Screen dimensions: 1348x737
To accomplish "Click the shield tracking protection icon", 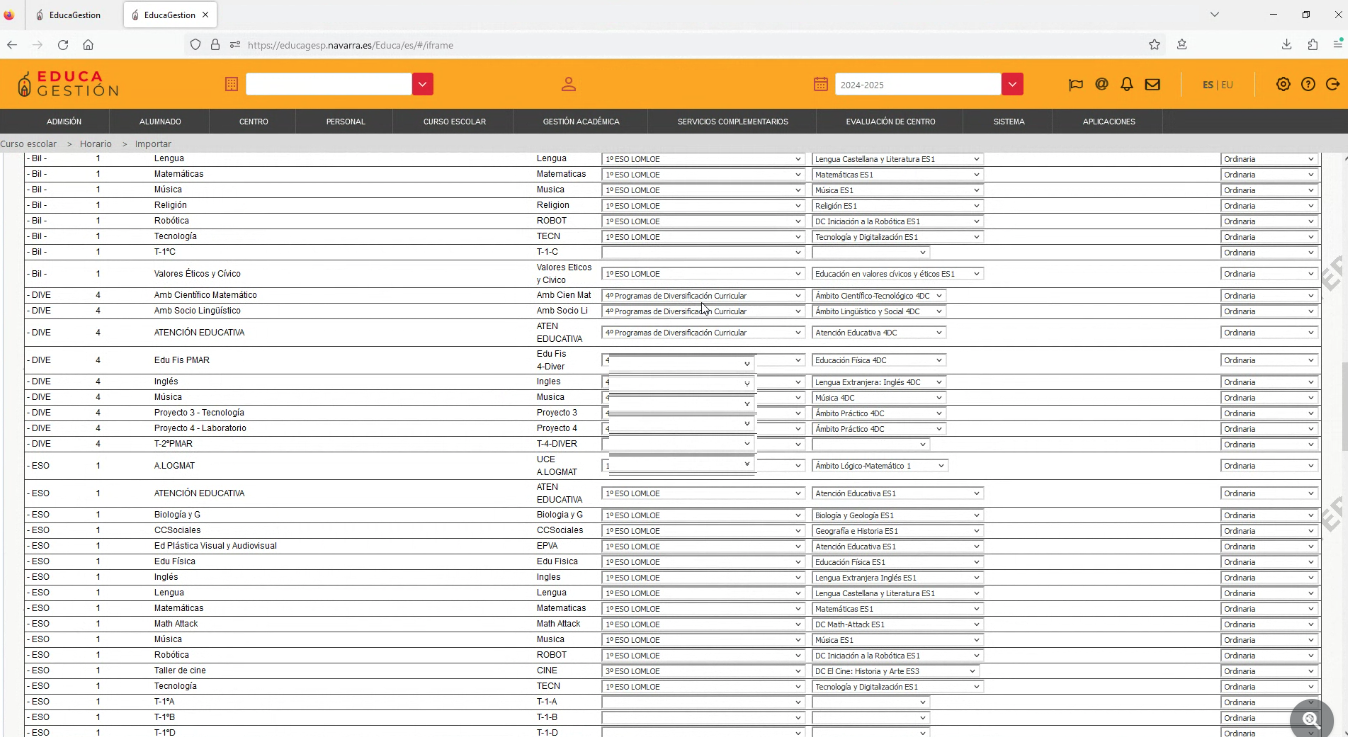I will click(x=196, y=44).
